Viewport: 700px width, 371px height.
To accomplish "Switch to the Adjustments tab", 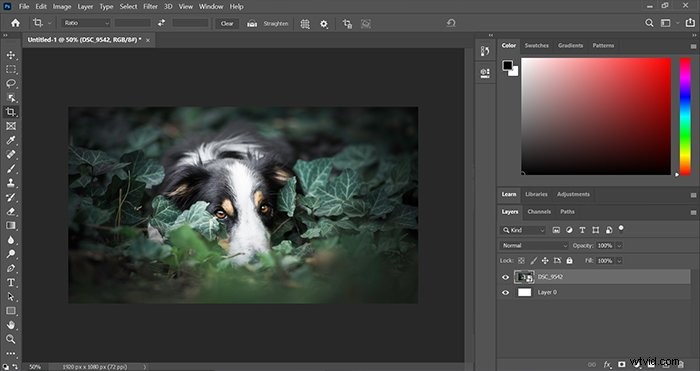I will (x=573, y=195).
